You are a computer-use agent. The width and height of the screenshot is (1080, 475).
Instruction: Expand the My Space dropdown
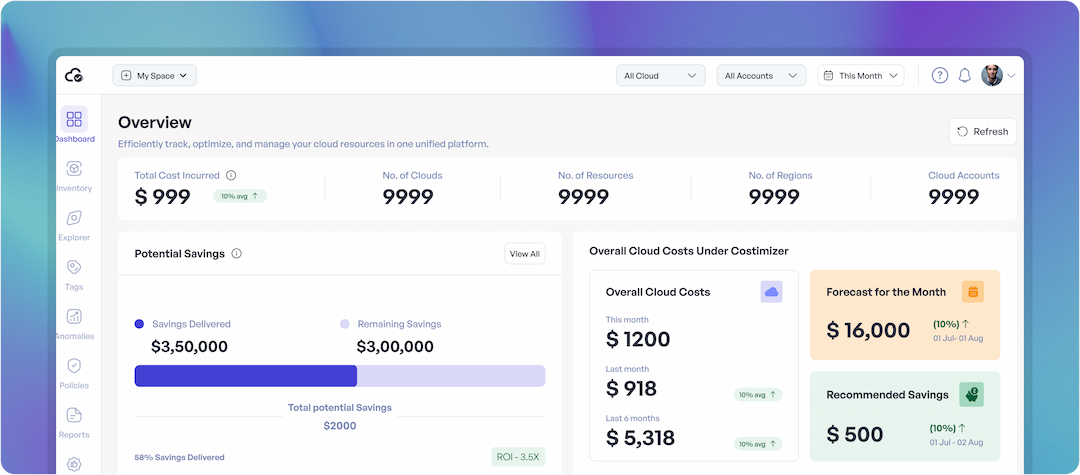[154, 76]
